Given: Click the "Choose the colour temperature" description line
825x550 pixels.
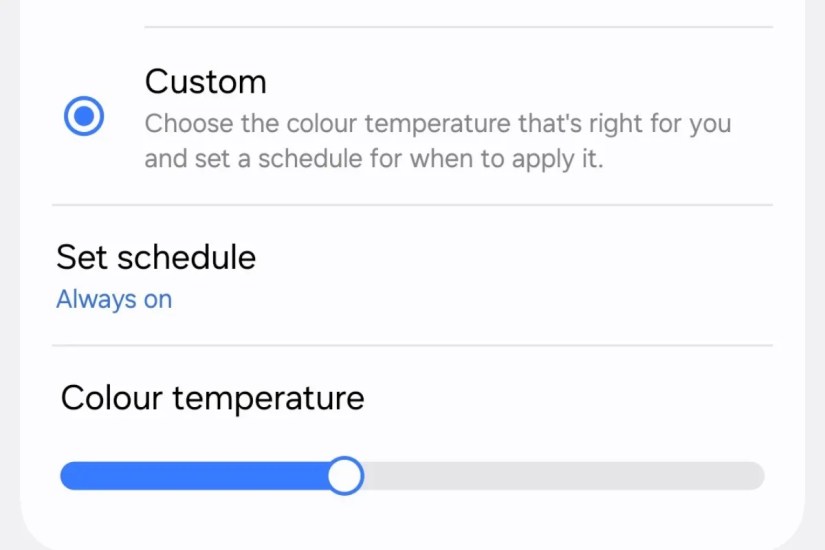Looking at the screenshot, I should 437,125.
